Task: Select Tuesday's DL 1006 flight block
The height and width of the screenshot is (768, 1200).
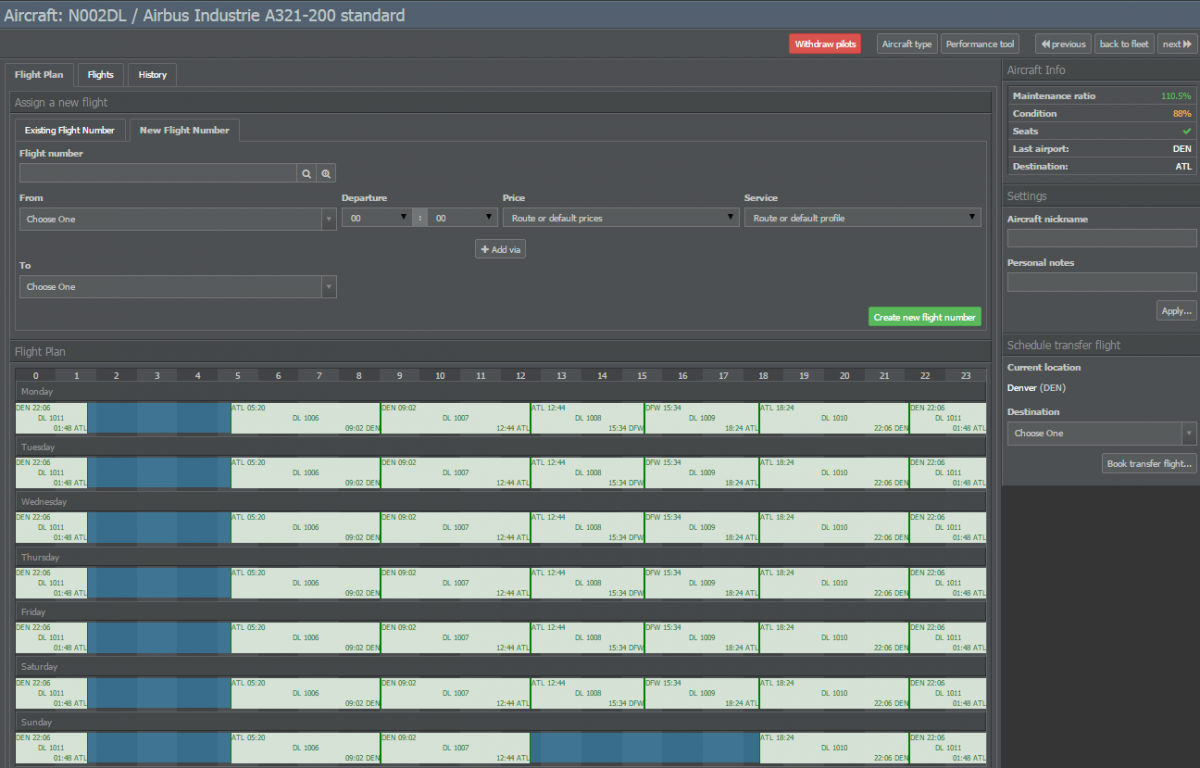Action: click(306, 473)
